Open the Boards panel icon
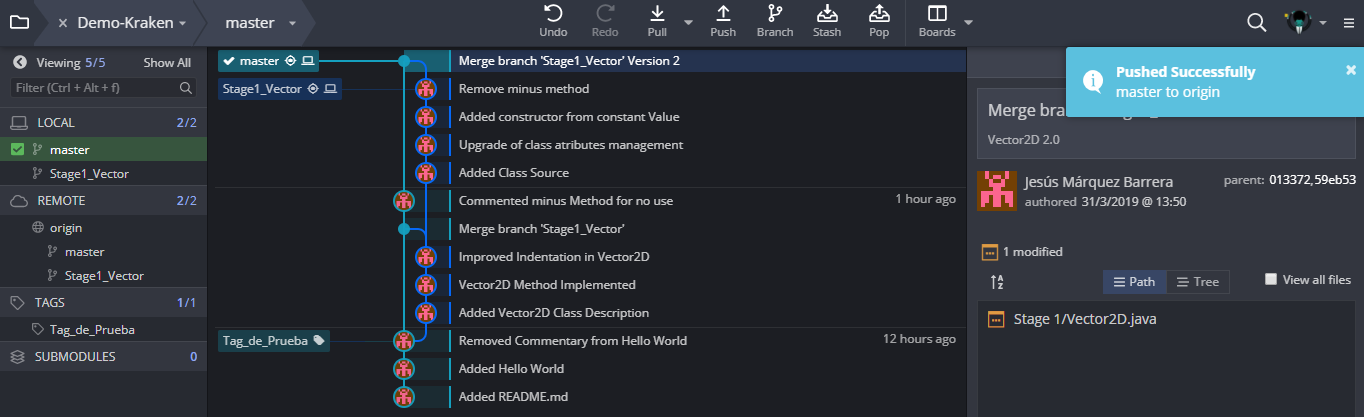Image resolution: width=1364 pixels, height=417 pixels. pyautogui.click(x=937, y=14)
